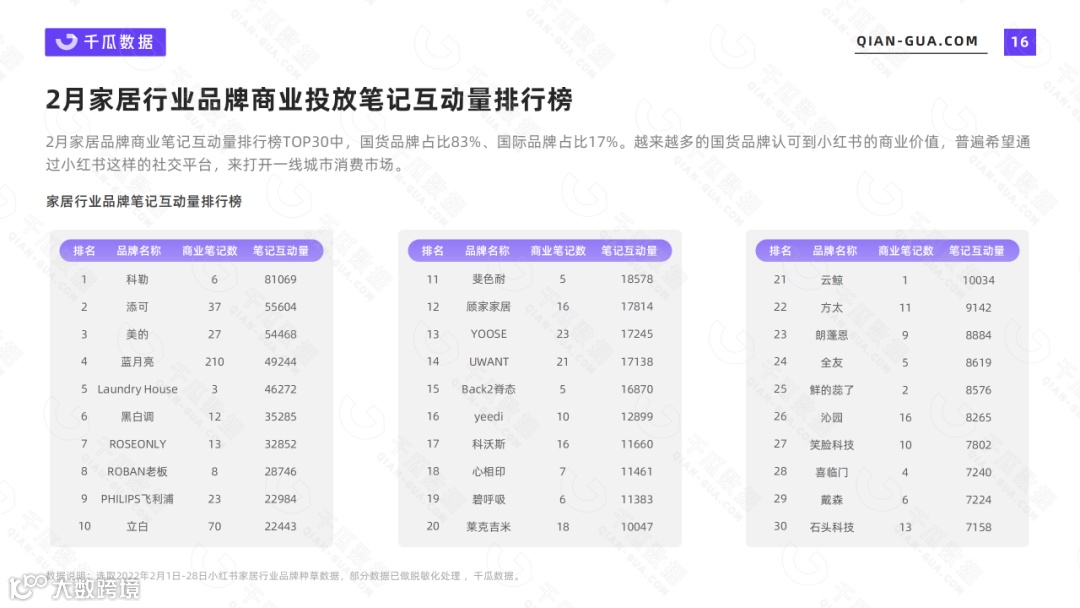
Task: Click the PHILIPS飞利浦 brand cell
Action: tap(137, 499)
